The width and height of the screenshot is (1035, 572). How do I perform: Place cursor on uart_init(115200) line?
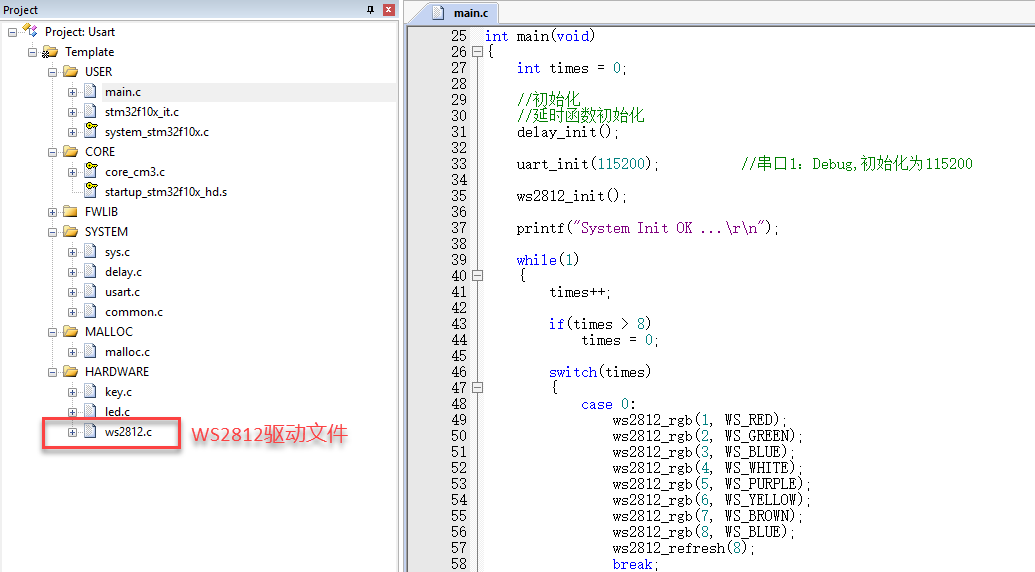[x=587, y=164]
